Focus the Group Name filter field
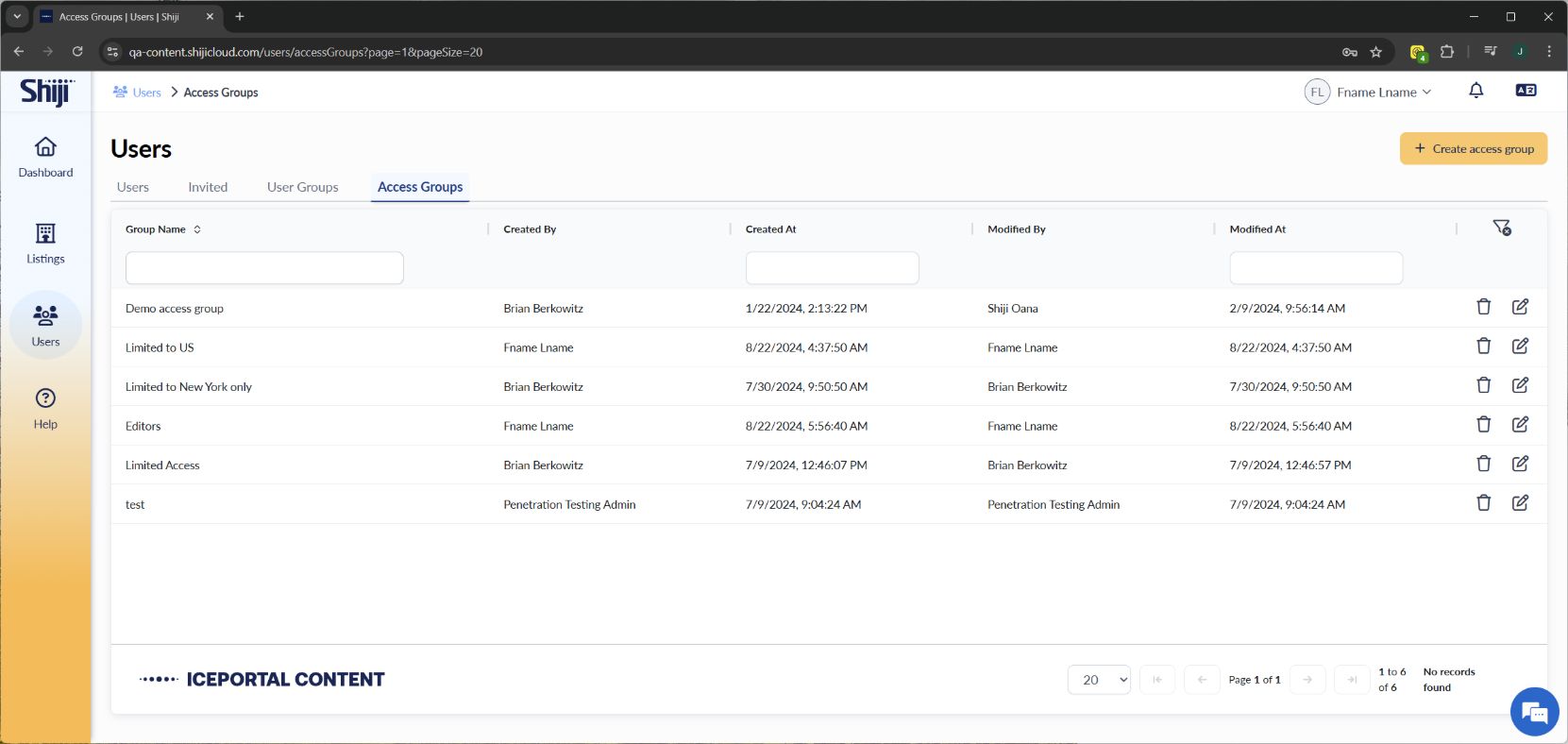The image size is (1568, 744). (x=264, y=268)
